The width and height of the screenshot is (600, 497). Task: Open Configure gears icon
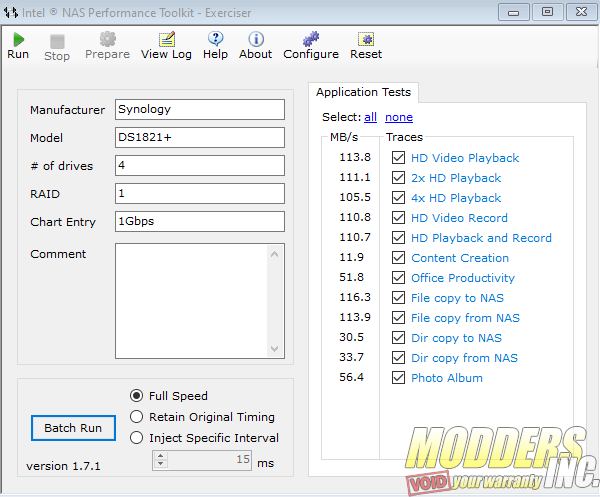click(x=311, y=39)
